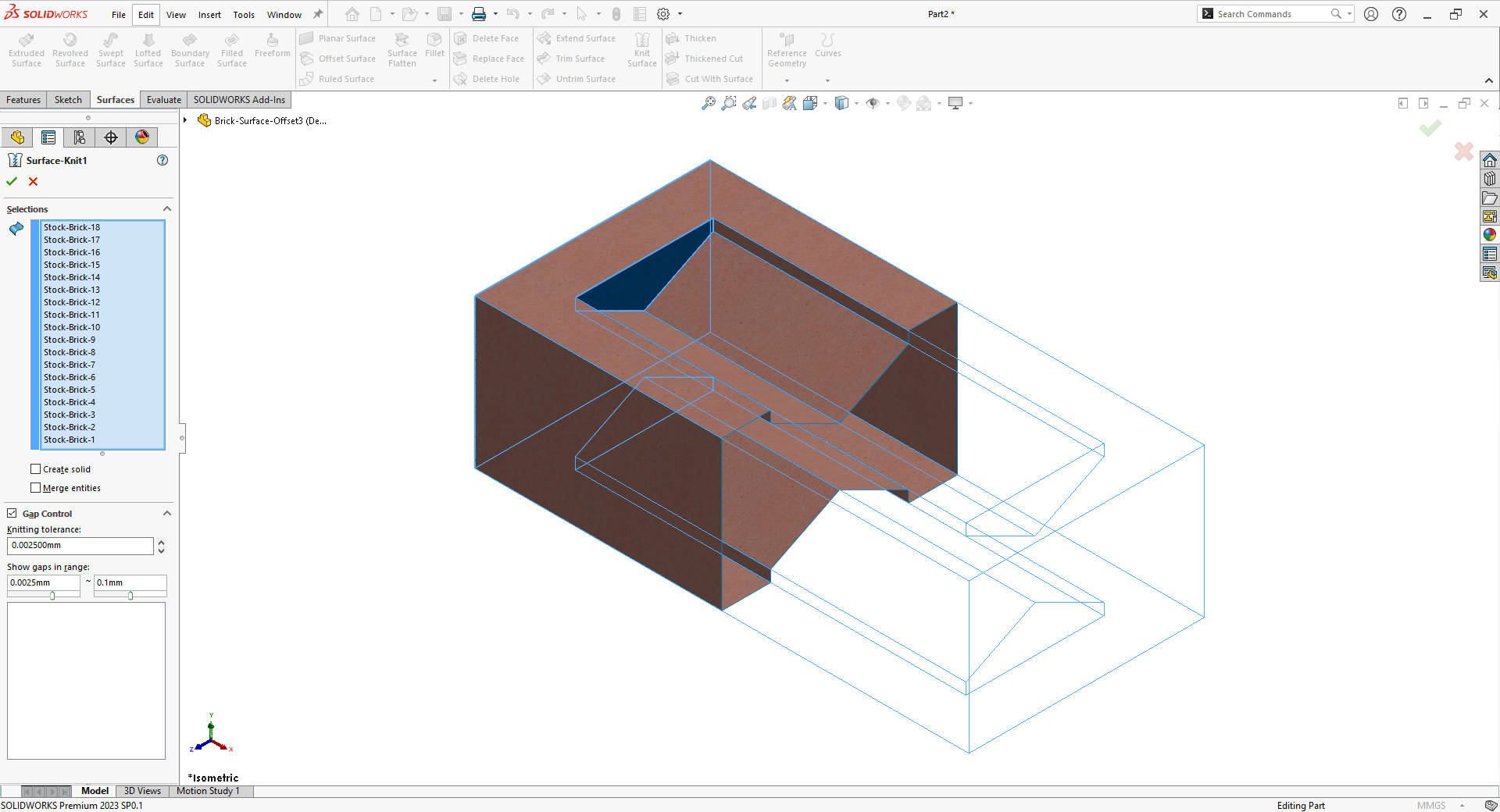Activate the Zoom to Fit view icon

[x=709, y=102]
